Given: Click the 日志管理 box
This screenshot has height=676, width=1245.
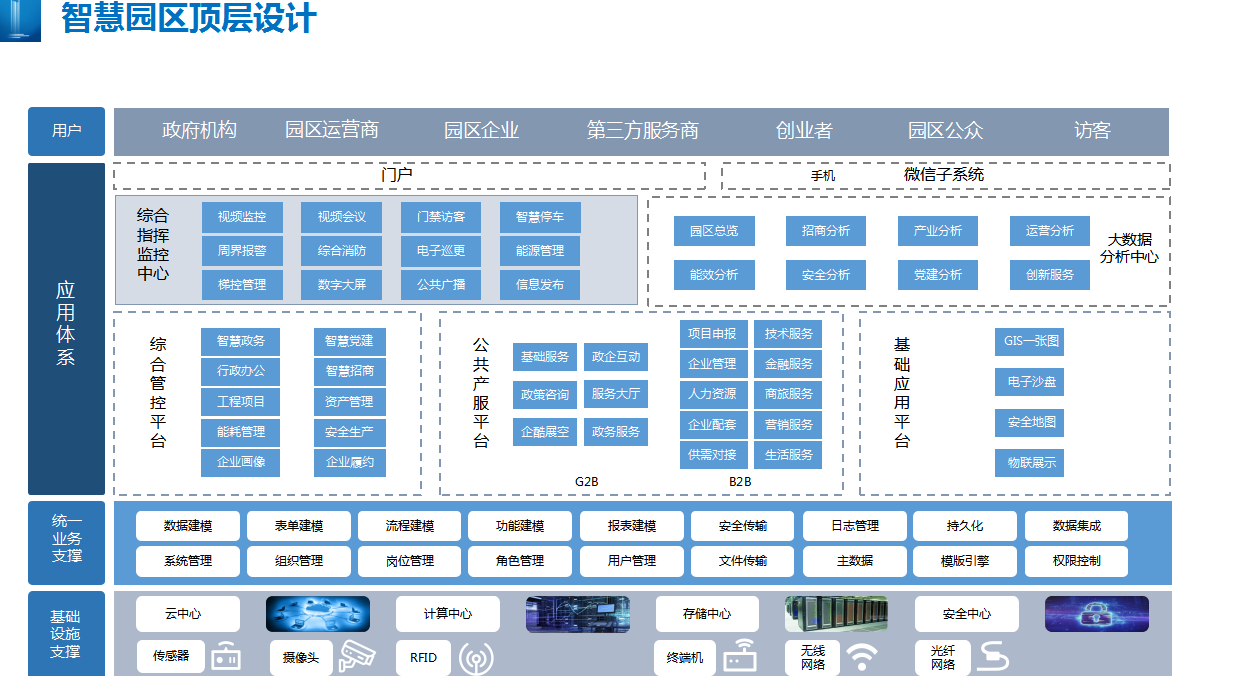Looking at the screenshot, I should click(855, 526).
